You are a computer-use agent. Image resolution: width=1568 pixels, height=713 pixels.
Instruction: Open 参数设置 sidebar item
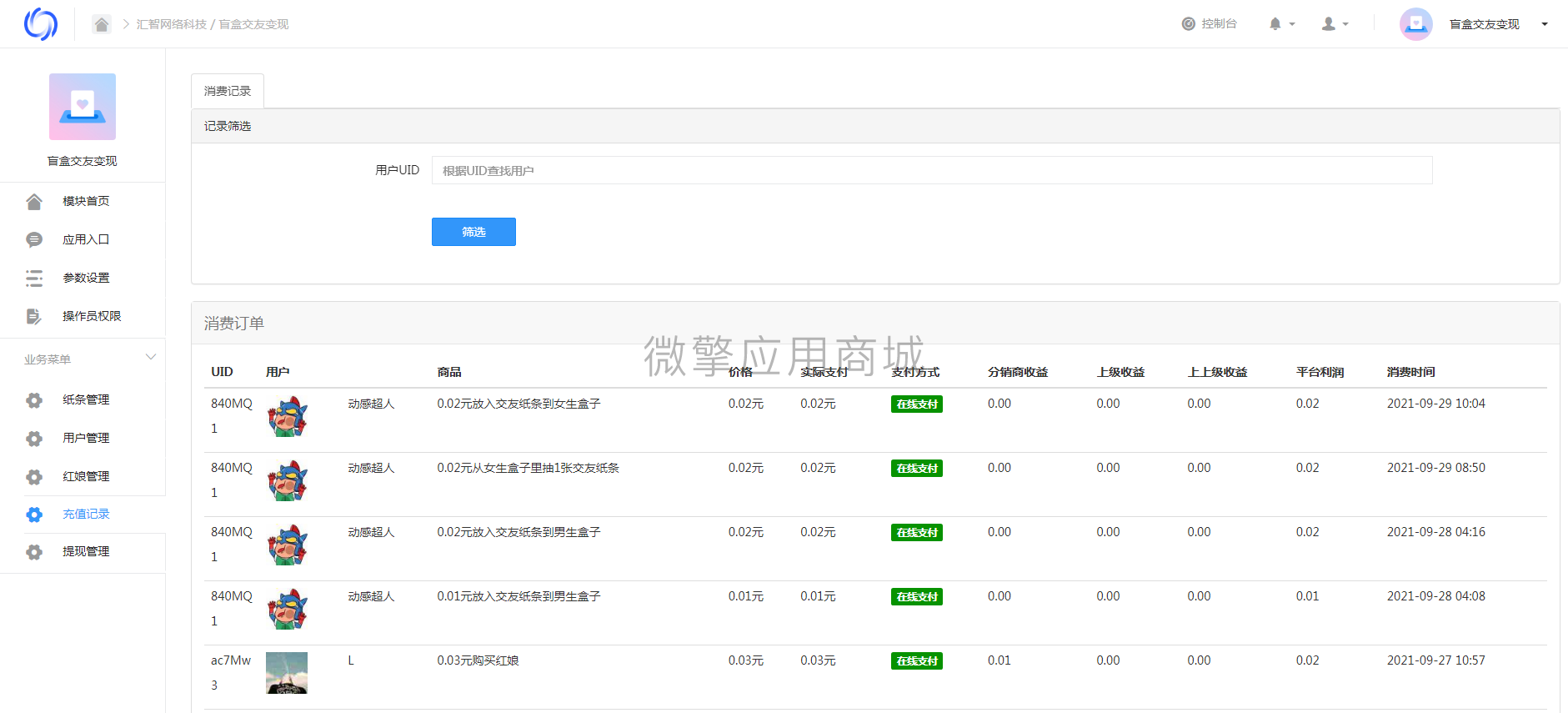click(x=86, y=278)
